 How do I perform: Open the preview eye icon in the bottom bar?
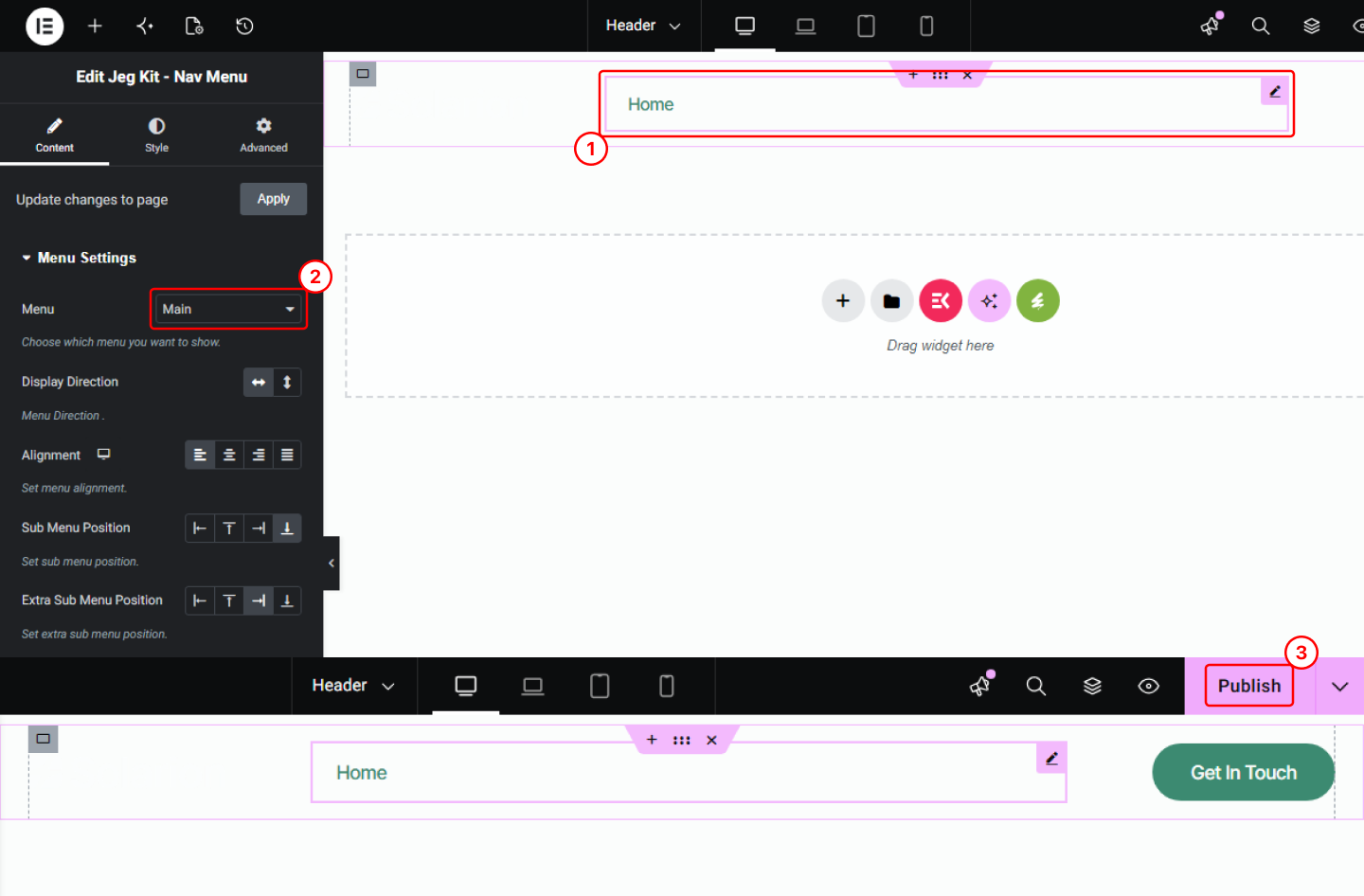point(1149,687)
